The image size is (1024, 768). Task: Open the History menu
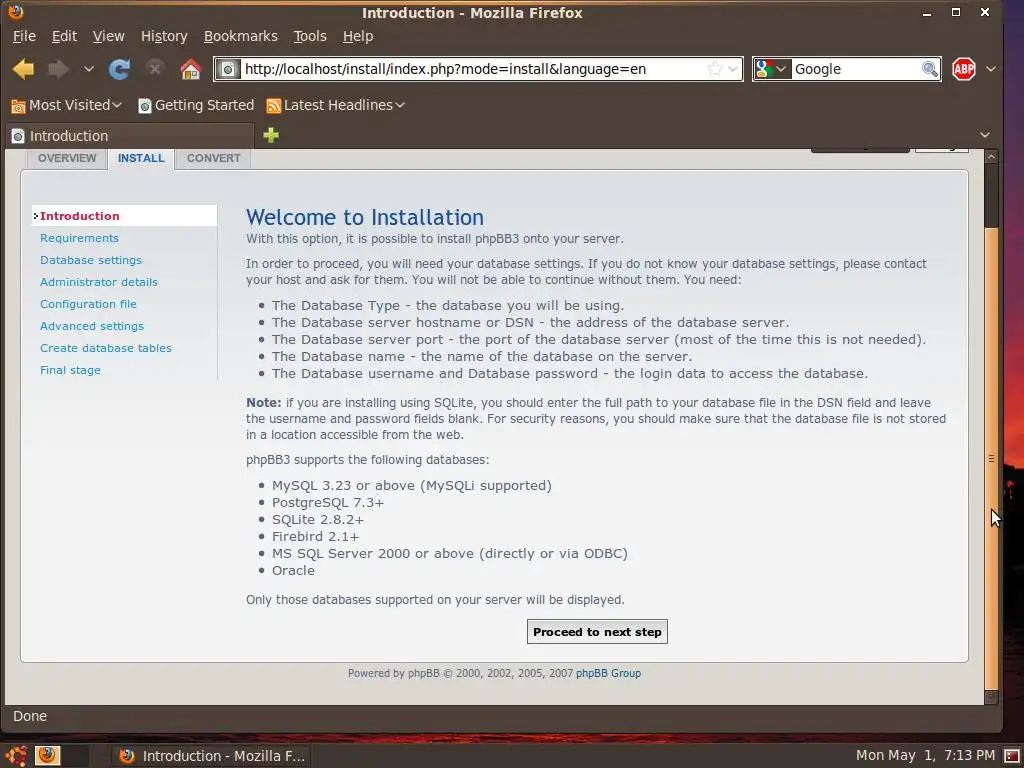(x=164, y=37)
